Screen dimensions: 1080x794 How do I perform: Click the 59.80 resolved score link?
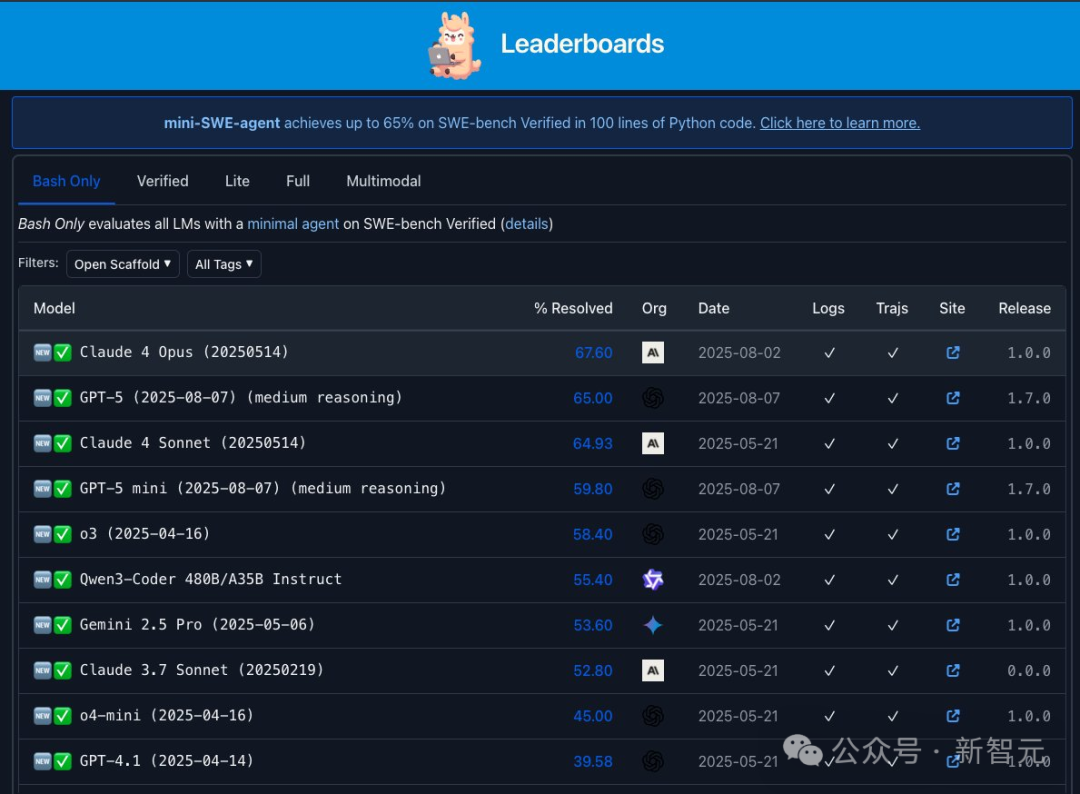pos(592,489)
